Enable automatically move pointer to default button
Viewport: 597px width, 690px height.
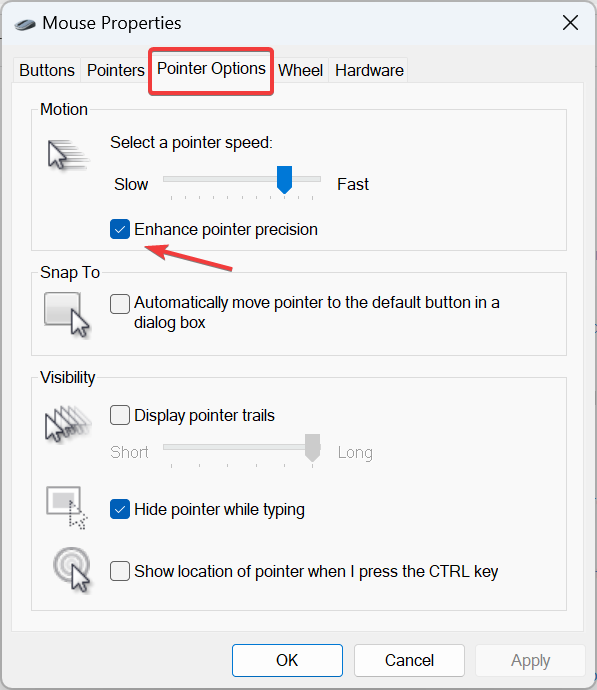pos(120,304)
